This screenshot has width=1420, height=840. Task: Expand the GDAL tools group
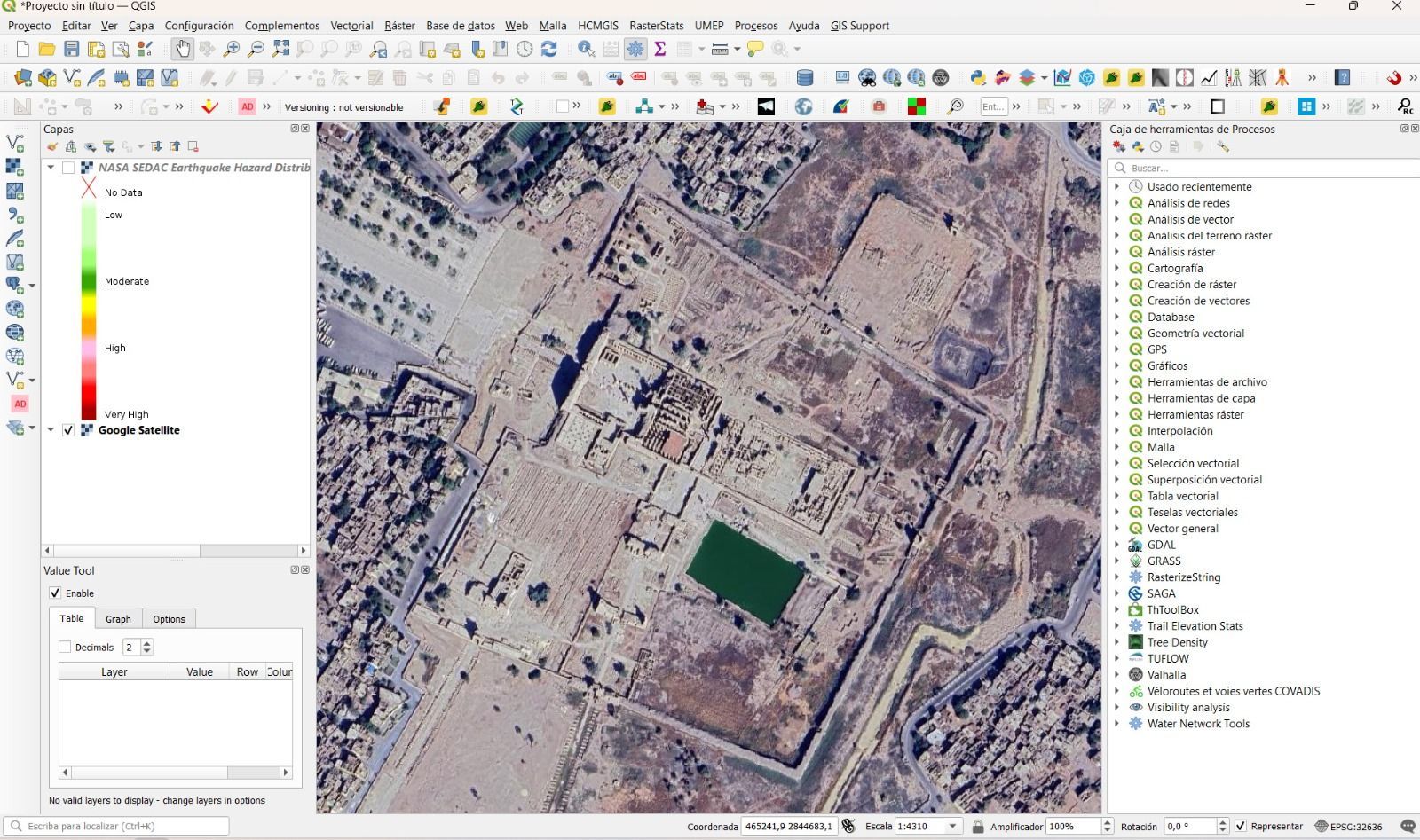click(x=1117, y=545)
